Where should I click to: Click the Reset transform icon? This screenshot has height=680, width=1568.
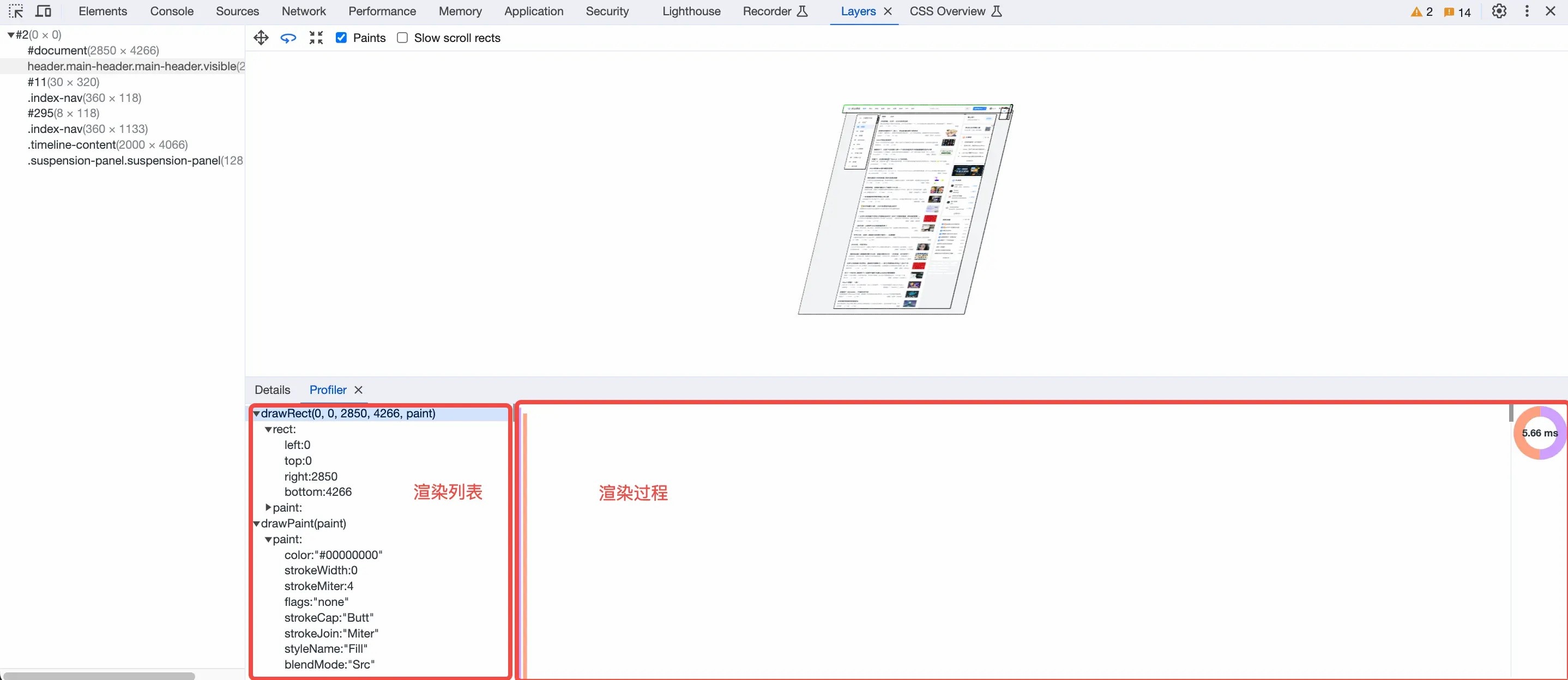click(316, 38)
